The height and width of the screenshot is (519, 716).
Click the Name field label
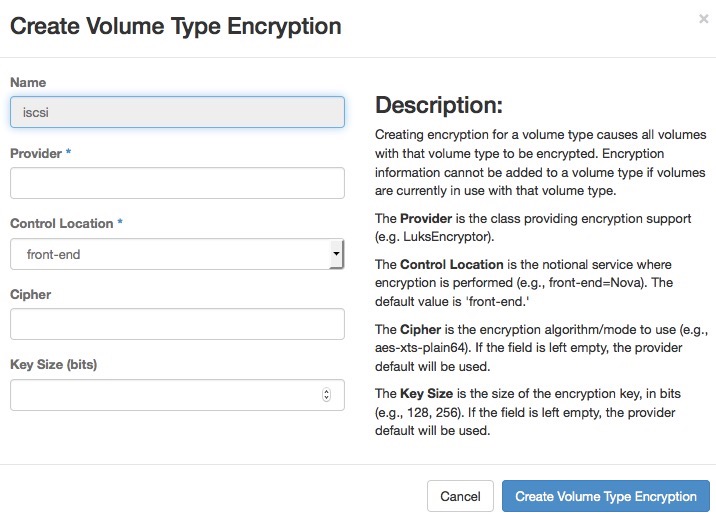coord(28,83)
